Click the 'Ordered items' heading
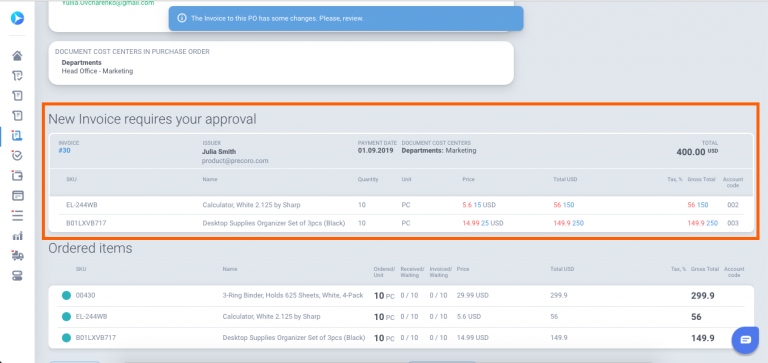This screenshot has width=768, height=363. [x=90, y=248]
